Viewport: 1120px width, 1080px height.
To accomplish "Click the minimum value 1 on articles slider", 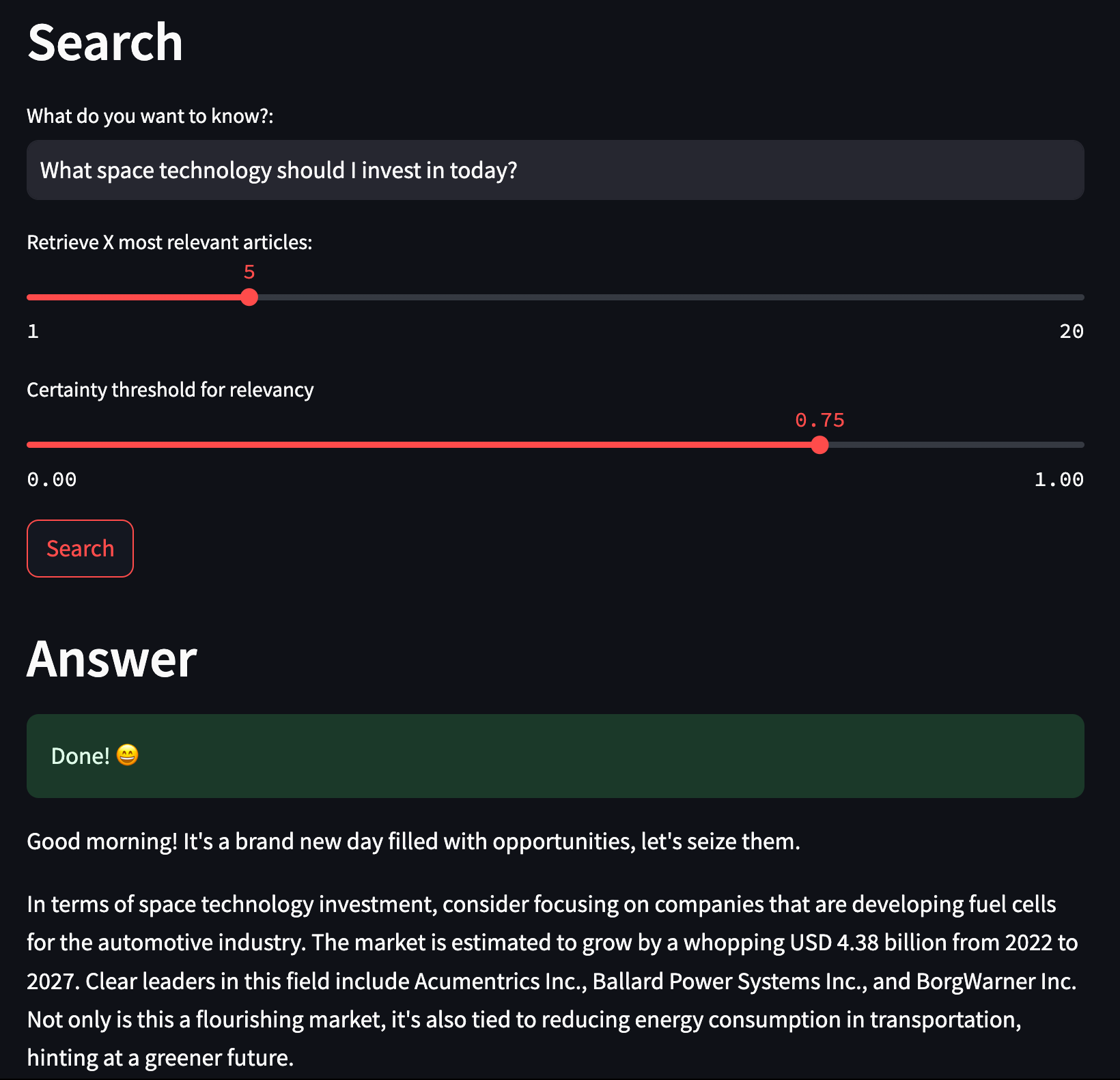I will click(32, 331).
